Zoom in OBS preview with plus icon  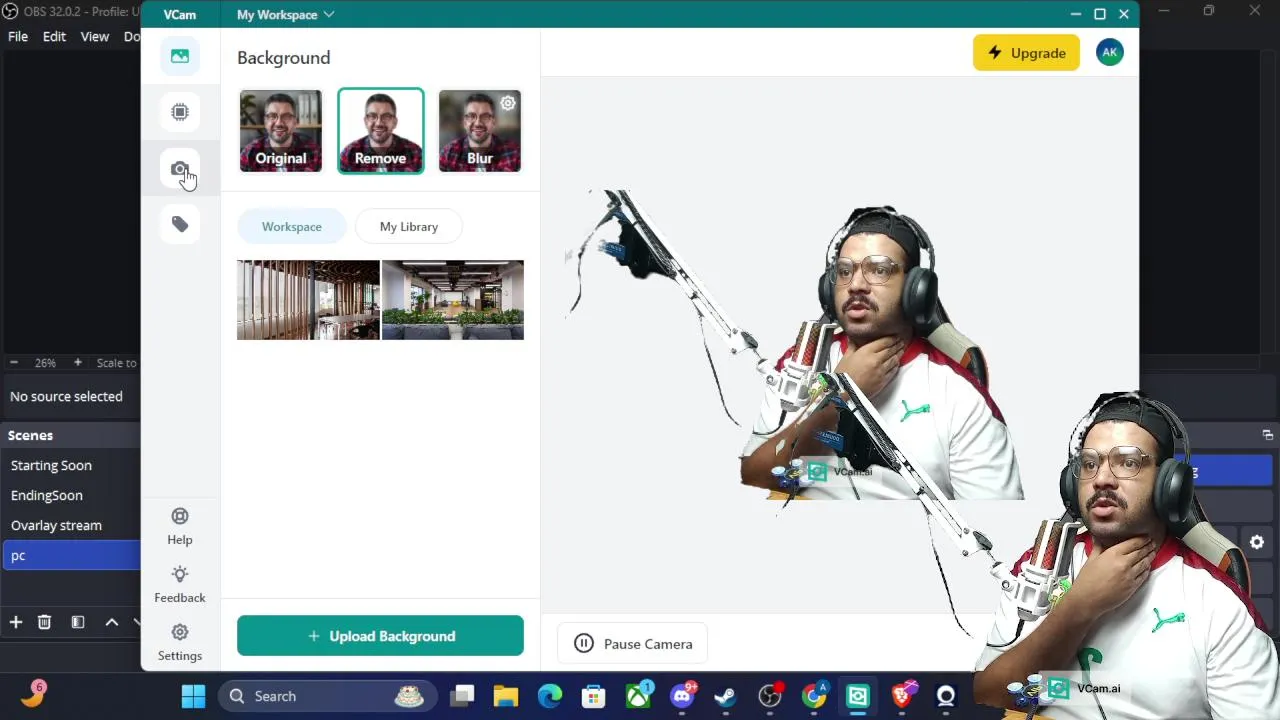(x=78, y=363)
